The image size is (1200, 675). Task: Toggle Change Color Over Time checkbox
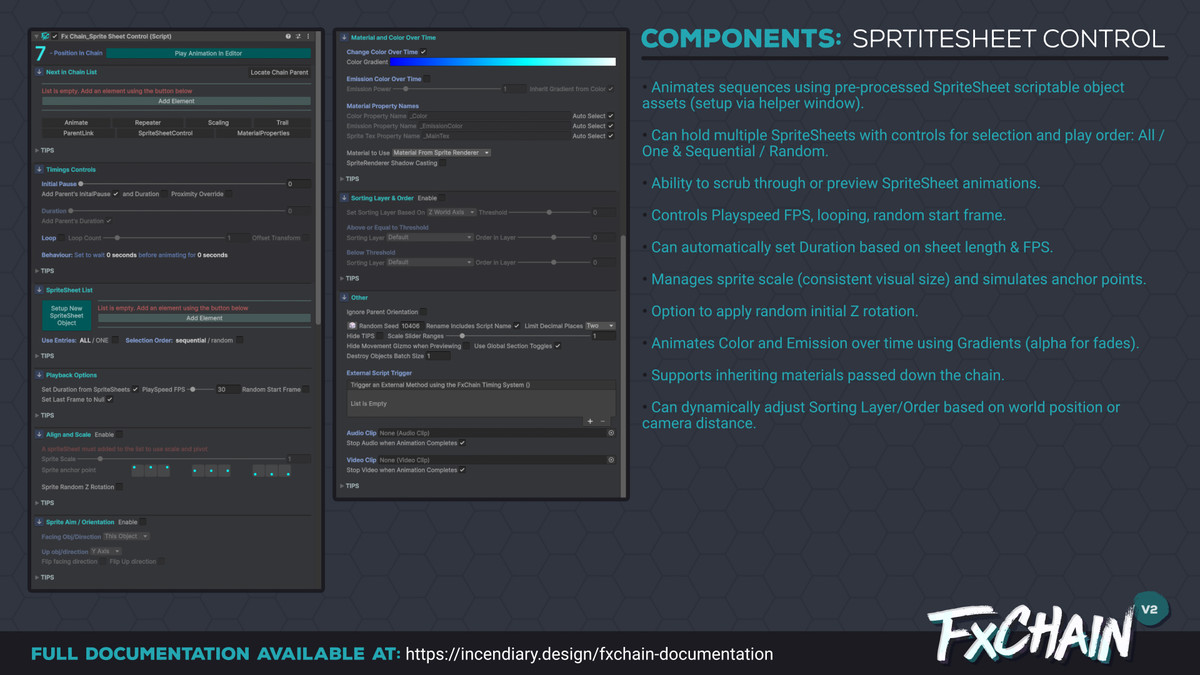coord(423,52)
